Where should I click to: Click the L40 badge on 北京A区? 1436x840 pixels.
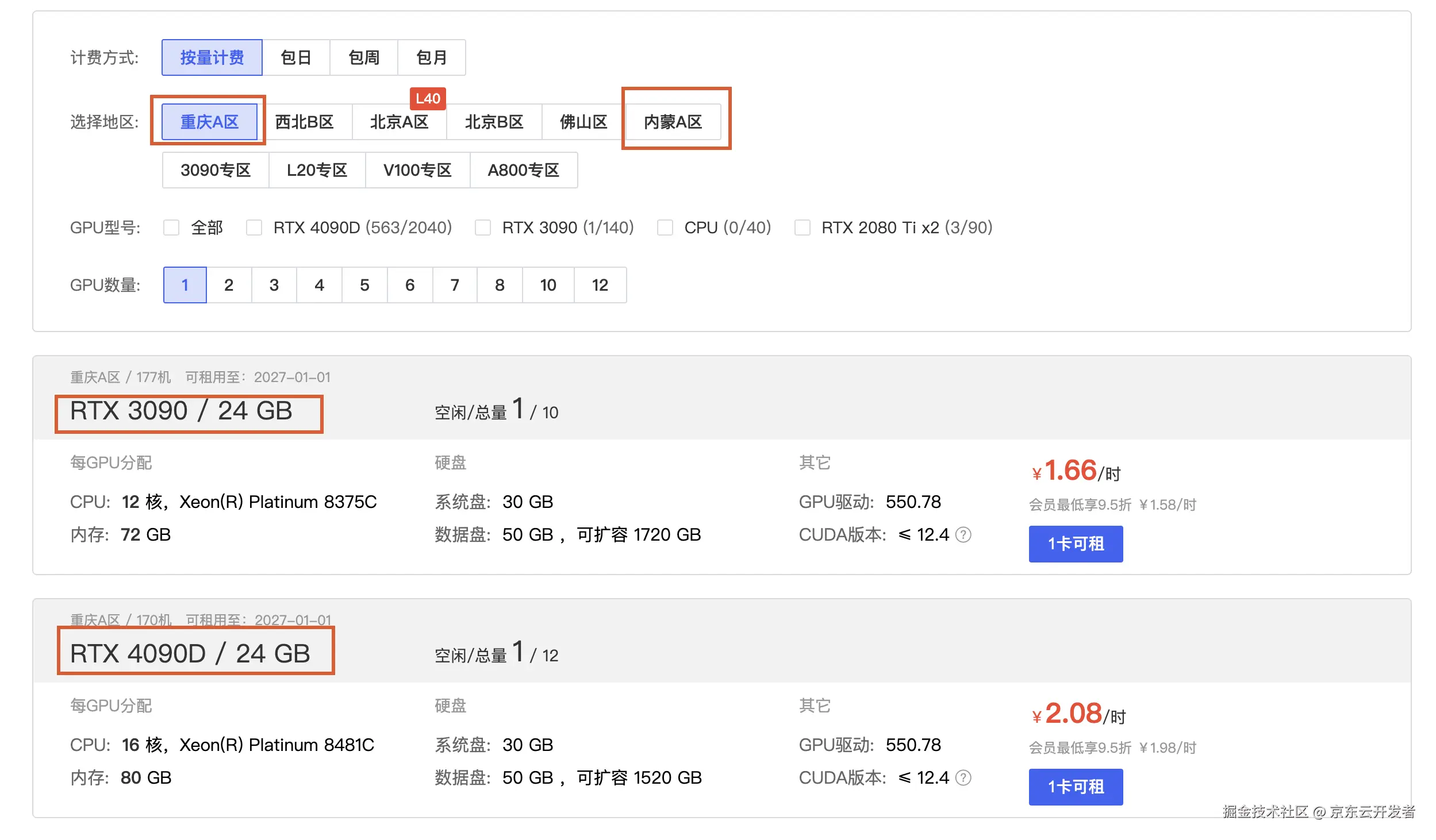point(428,98)
